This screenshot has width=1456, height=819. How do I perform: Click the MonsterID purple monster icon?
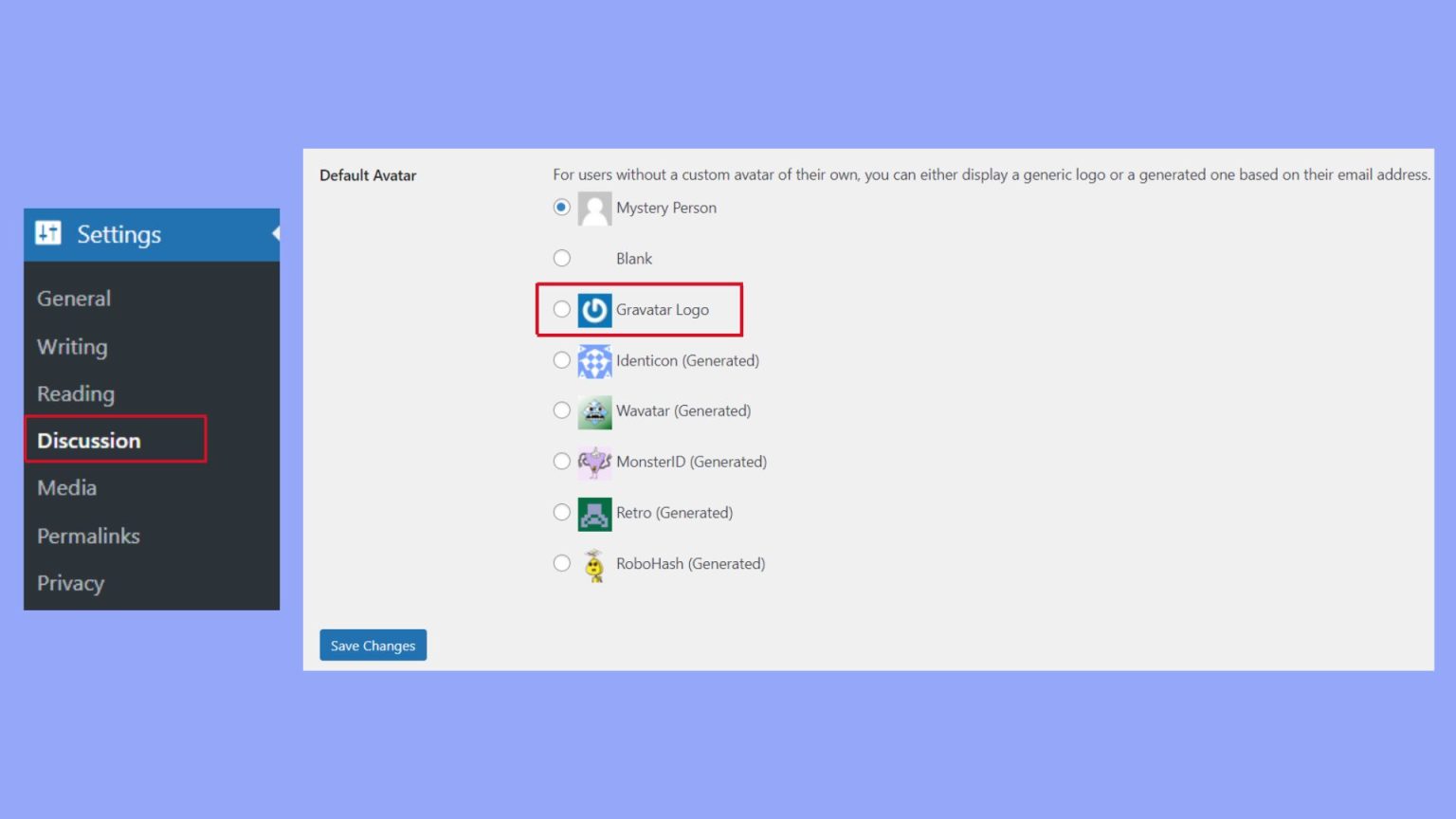pos(593,462)
